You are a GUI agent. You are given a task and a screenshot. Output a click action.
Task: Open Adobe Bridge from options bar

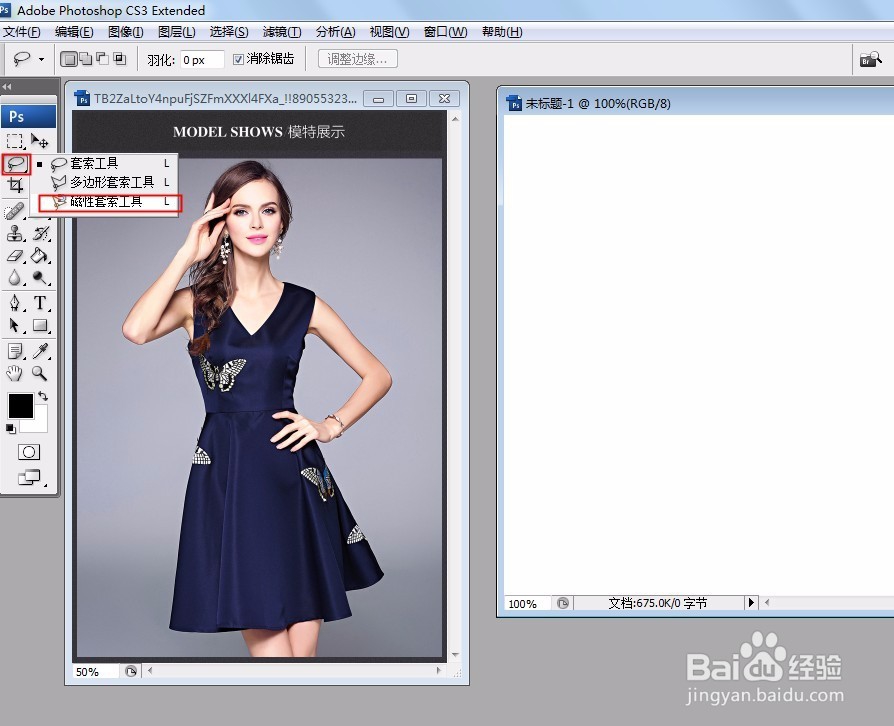click(x=871, y=59)
